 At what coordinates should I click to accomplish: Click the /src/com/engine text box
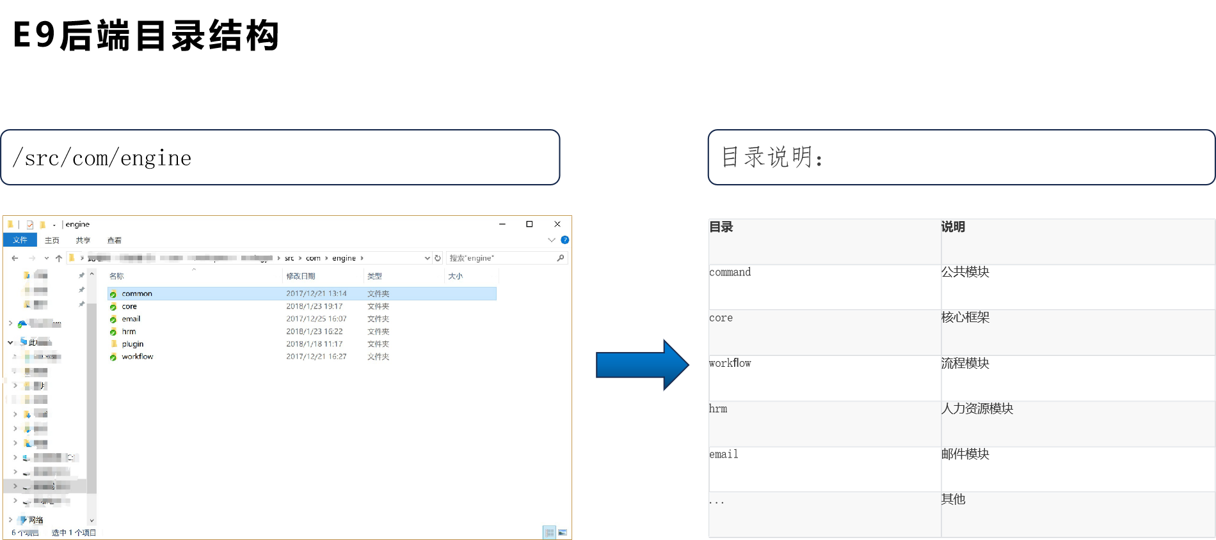tap(280, 157)
